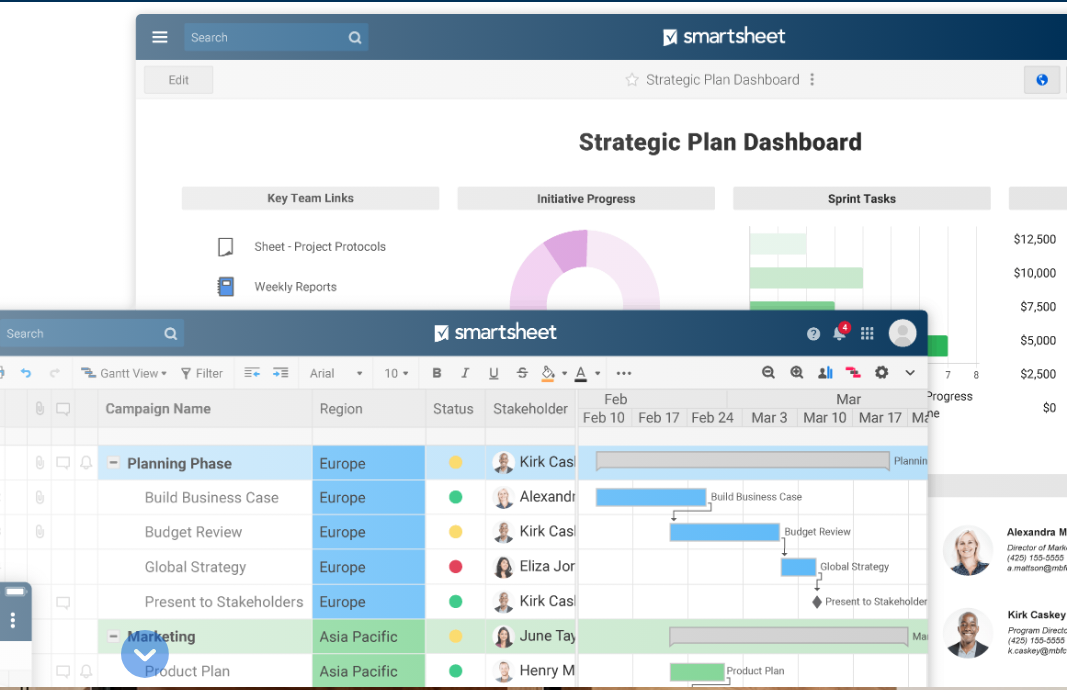Screen dimensions: 1067x690
Task: Open the comment bubble on Present to Stakeholders row
Action: 63,602
